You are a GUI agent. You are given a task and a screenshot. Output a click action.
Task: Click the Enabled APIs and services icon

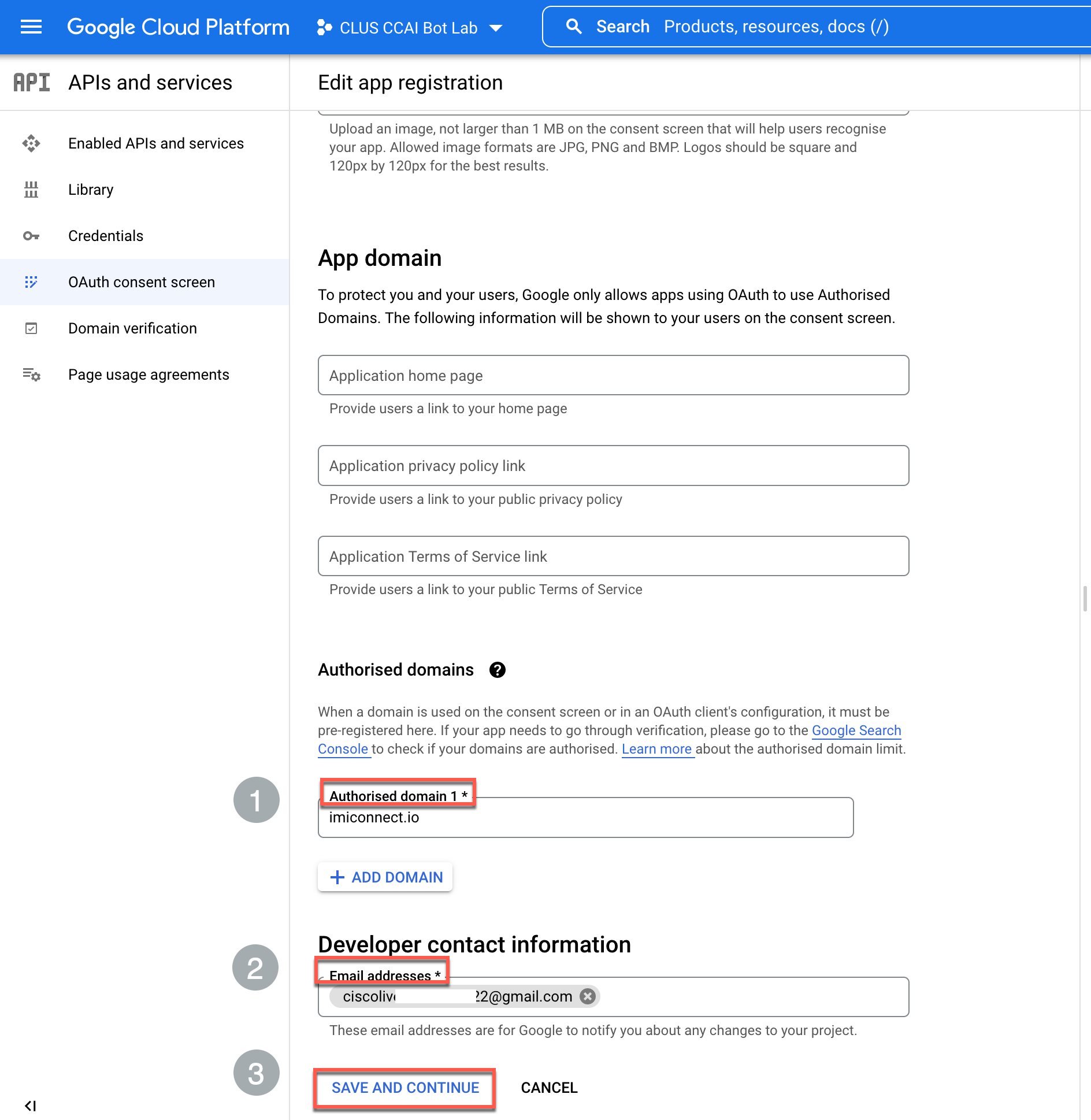click(31, 143)
